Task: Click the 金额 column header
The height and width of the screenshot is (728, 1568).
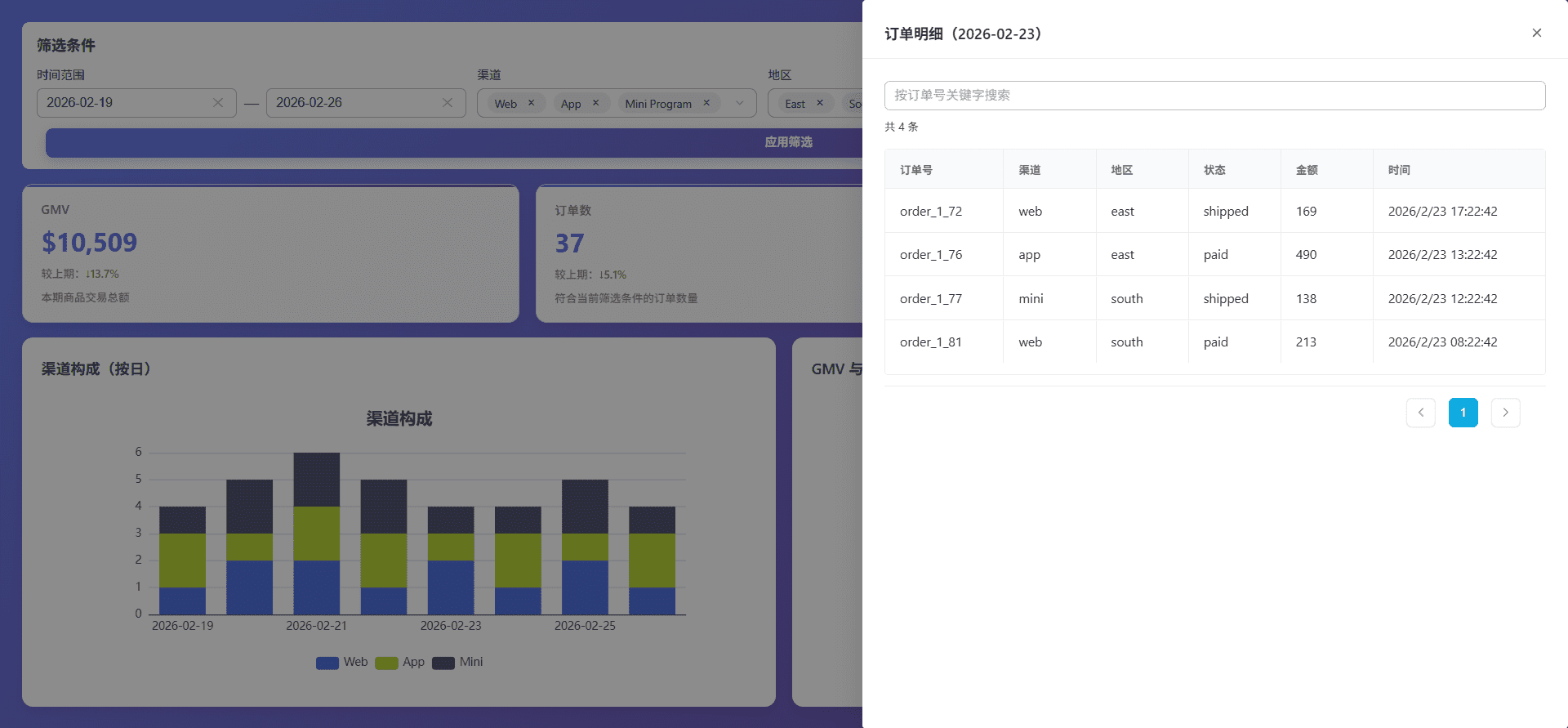Action: [1307, 170]
